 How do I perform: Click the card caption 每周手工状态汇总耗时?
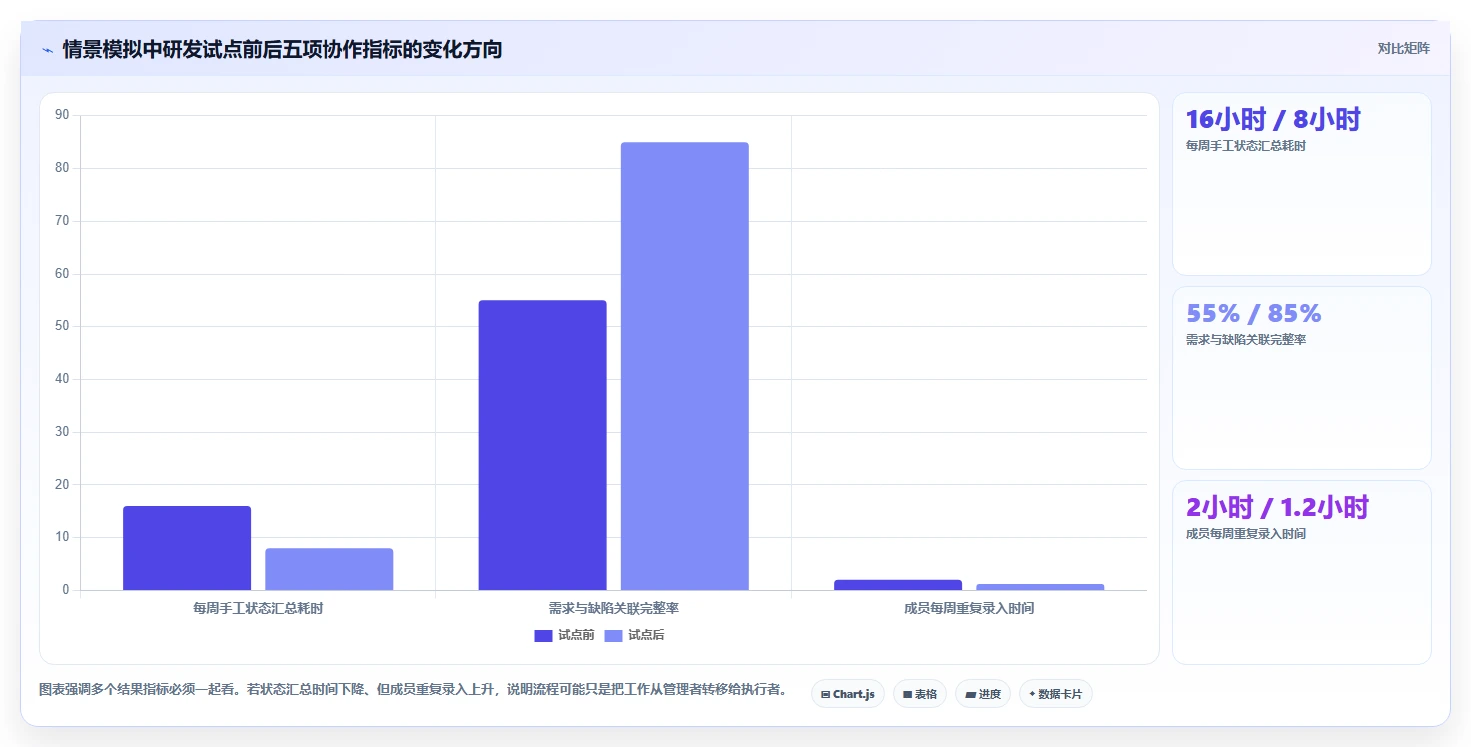[1245, 146]
